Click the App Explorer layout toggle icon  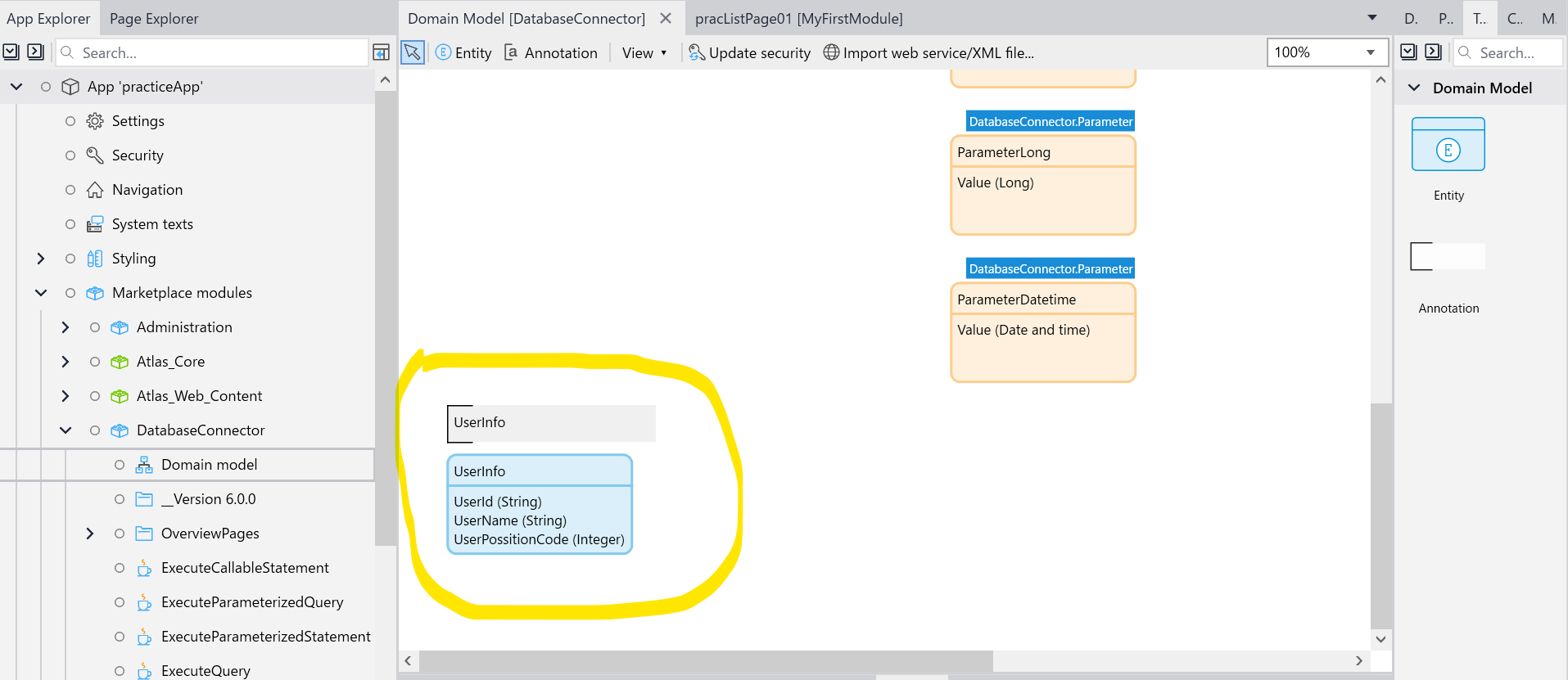(x=382, y=52)
